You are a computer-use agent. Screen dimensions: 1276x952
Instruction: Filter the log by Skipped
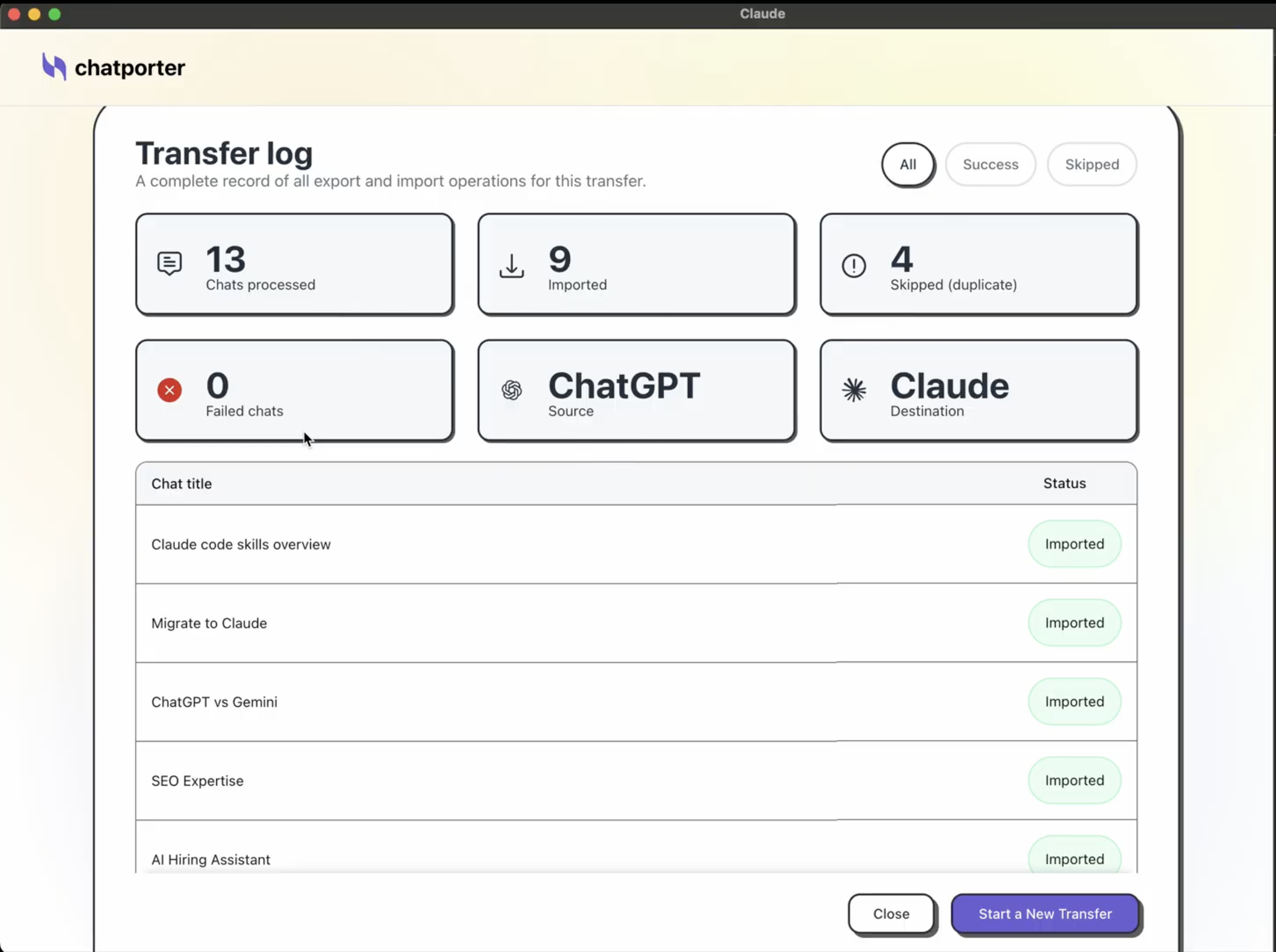pyautogui.click(x=1092, y=164)
